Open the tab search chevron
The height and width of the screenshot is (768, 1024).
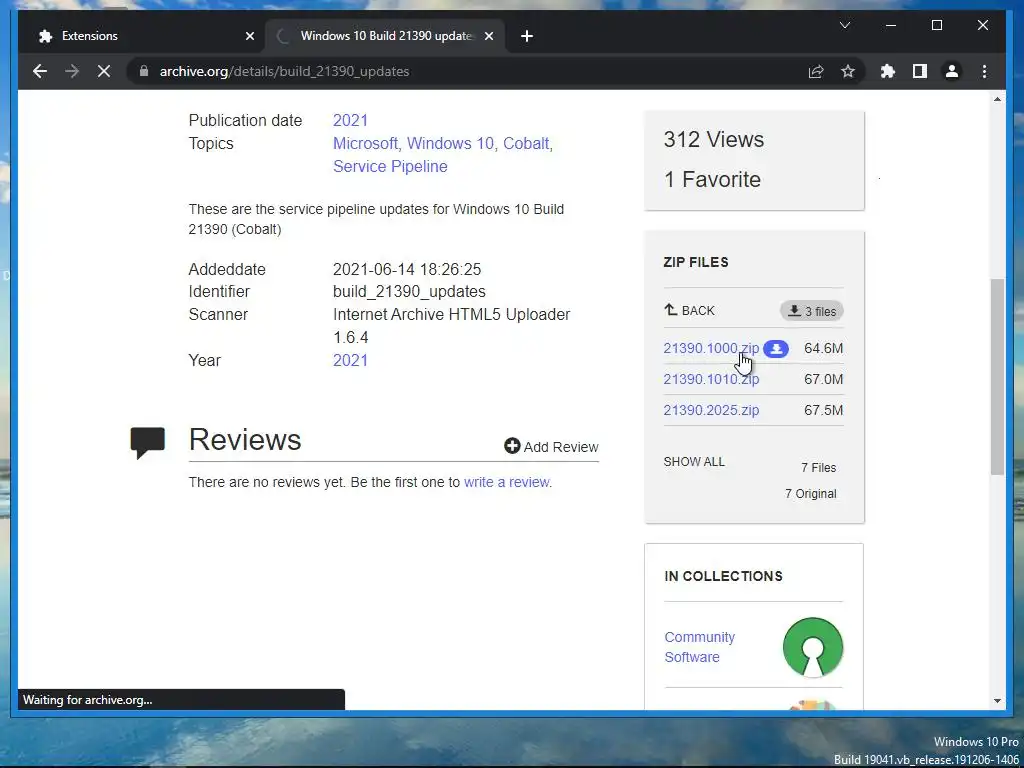[844, 25]
